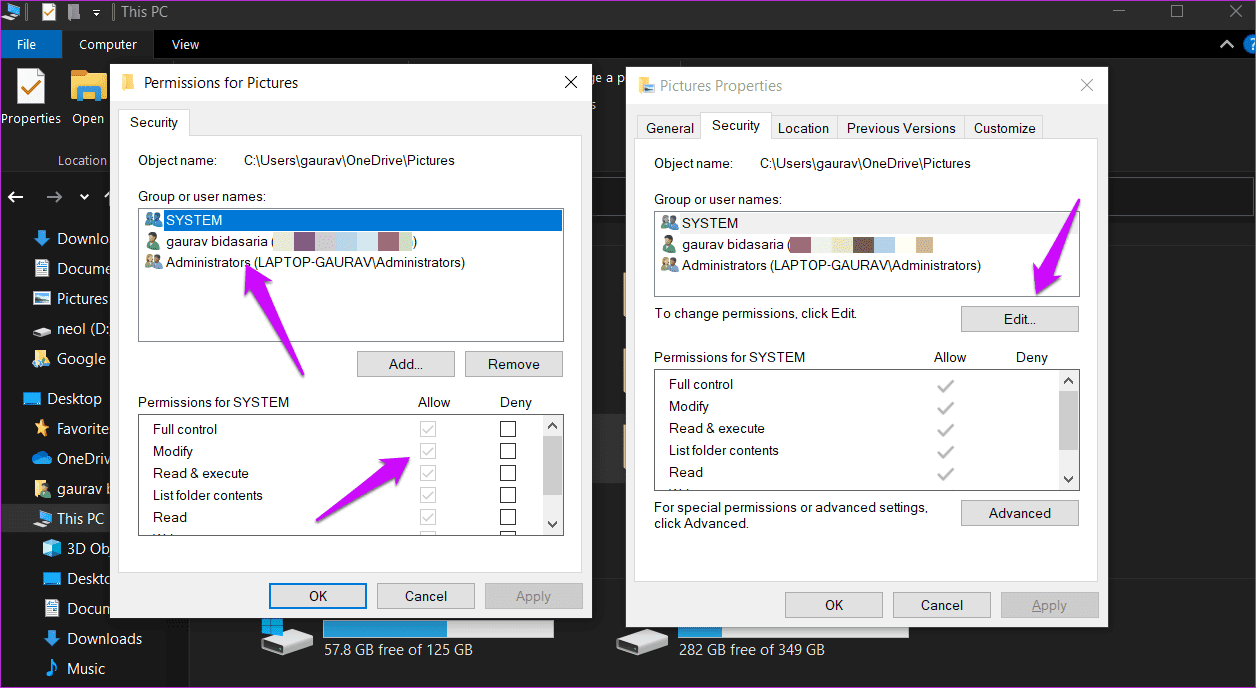Collapse the ribbon with the chevron
The image size is (1256, 688).
pos(1227,44)
